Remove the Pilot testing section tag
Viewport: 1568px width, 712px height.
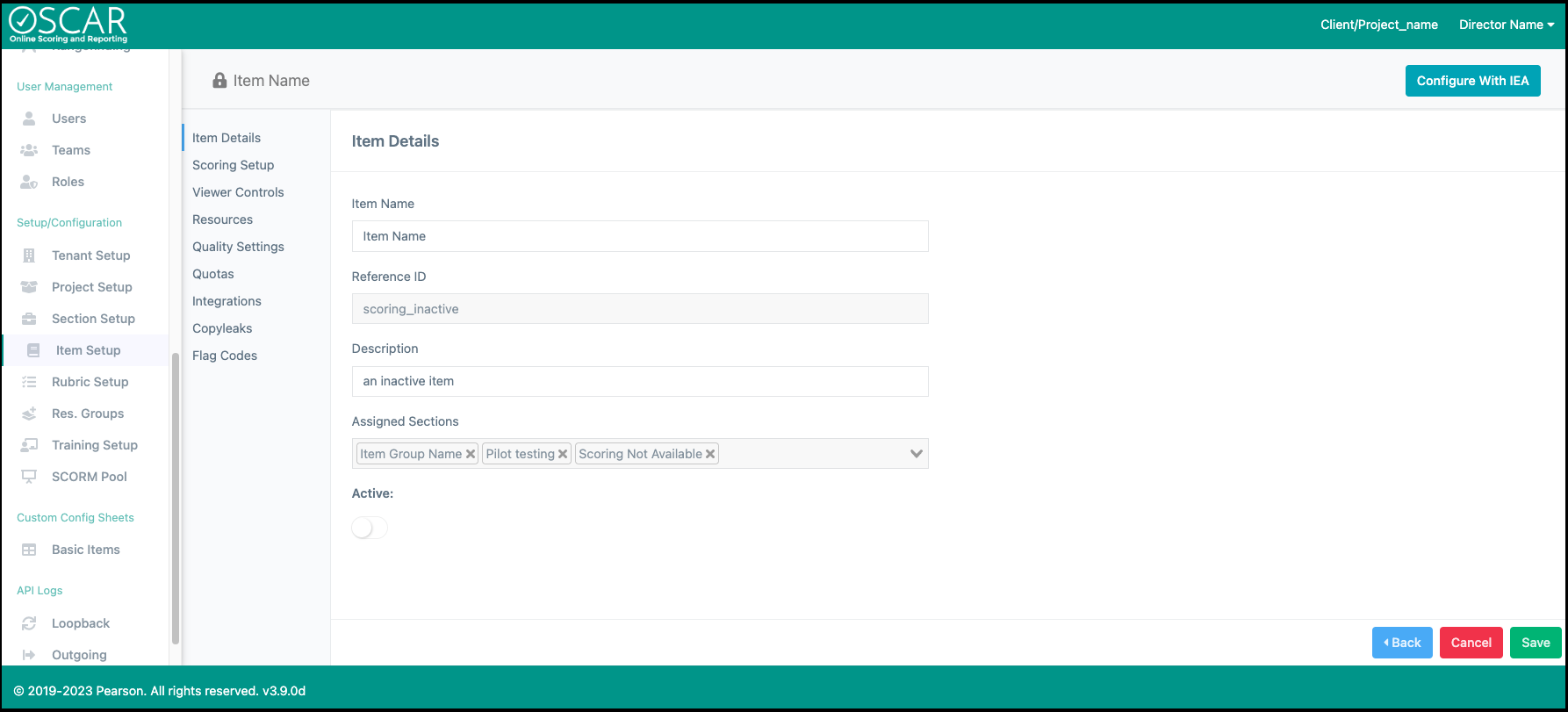pyautogui.click(x=563, y=454)
